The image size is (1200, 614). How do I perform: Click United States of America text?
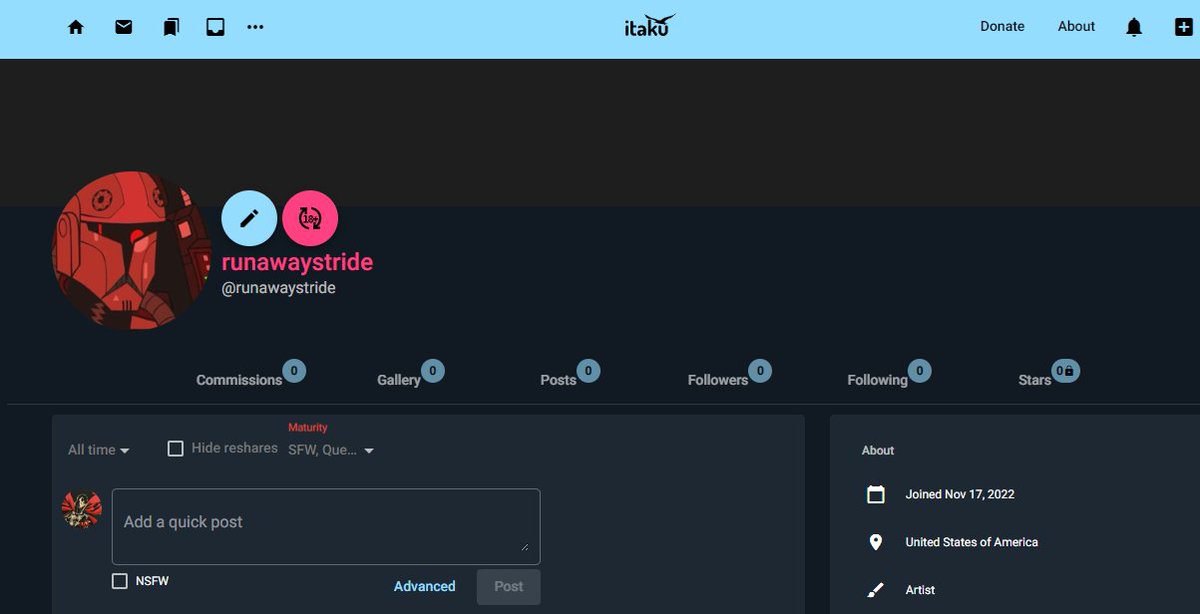point(972,542)
